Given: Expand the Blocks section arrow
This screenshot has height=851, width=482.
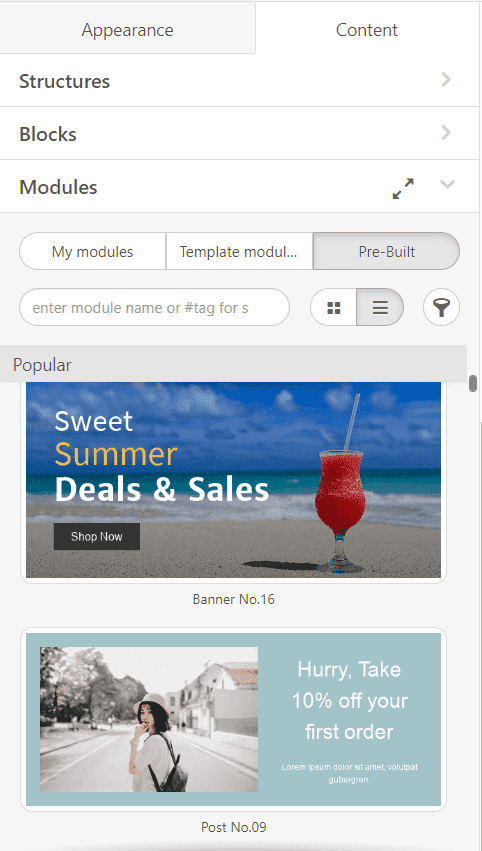Looking at the screenshot, I should click(x=446, y=133).
